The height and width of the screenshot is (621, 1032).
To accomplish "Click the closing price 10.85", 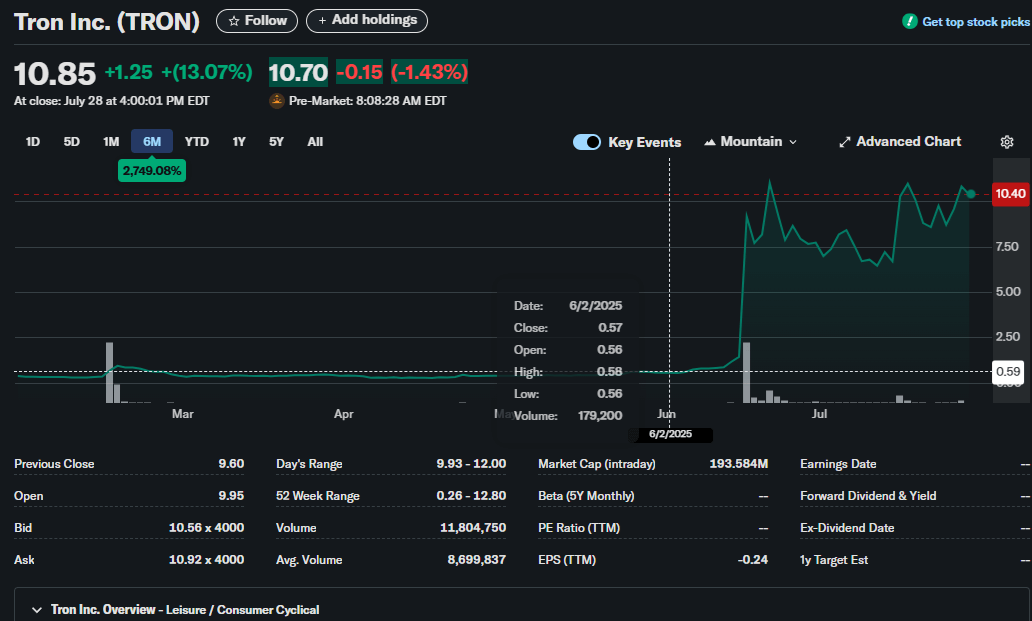I will [55, 74].
